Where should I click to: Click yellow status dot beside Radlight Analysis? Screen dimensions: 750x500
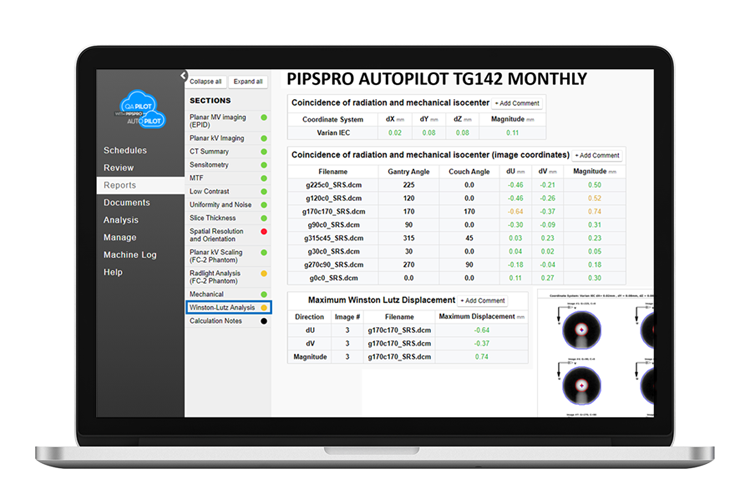point(264,274)
